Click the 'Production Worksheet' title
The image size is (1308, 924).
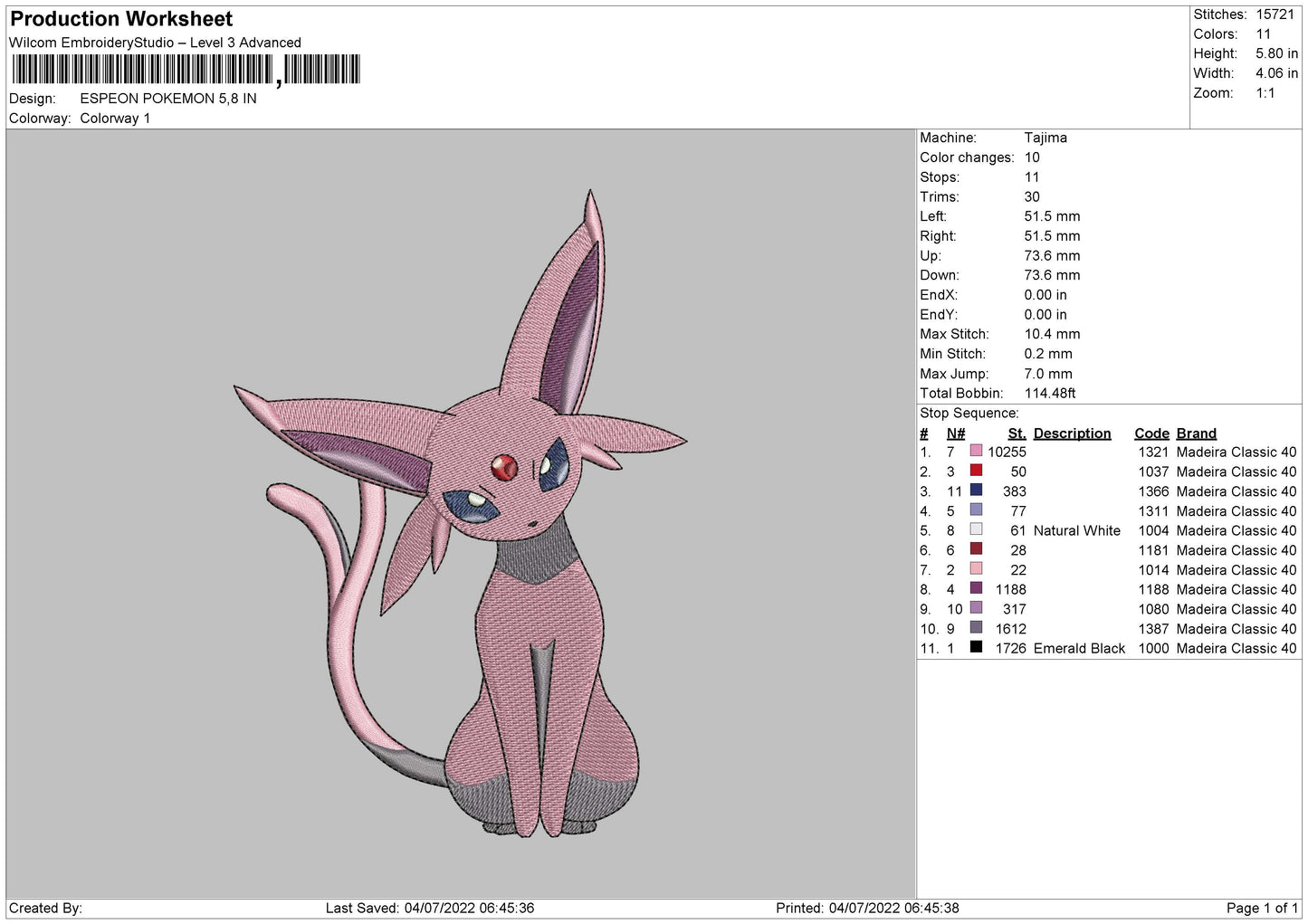tap(121, 18)
